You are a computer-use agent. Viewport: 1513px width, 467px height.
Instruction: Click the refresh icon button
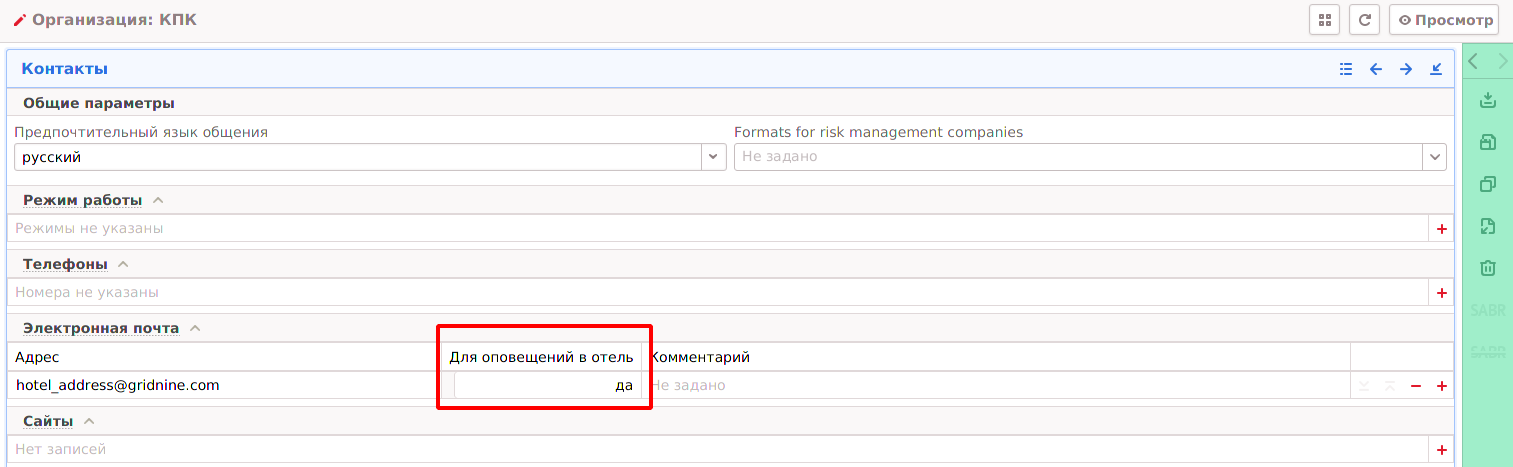(x=1364, y=20)
